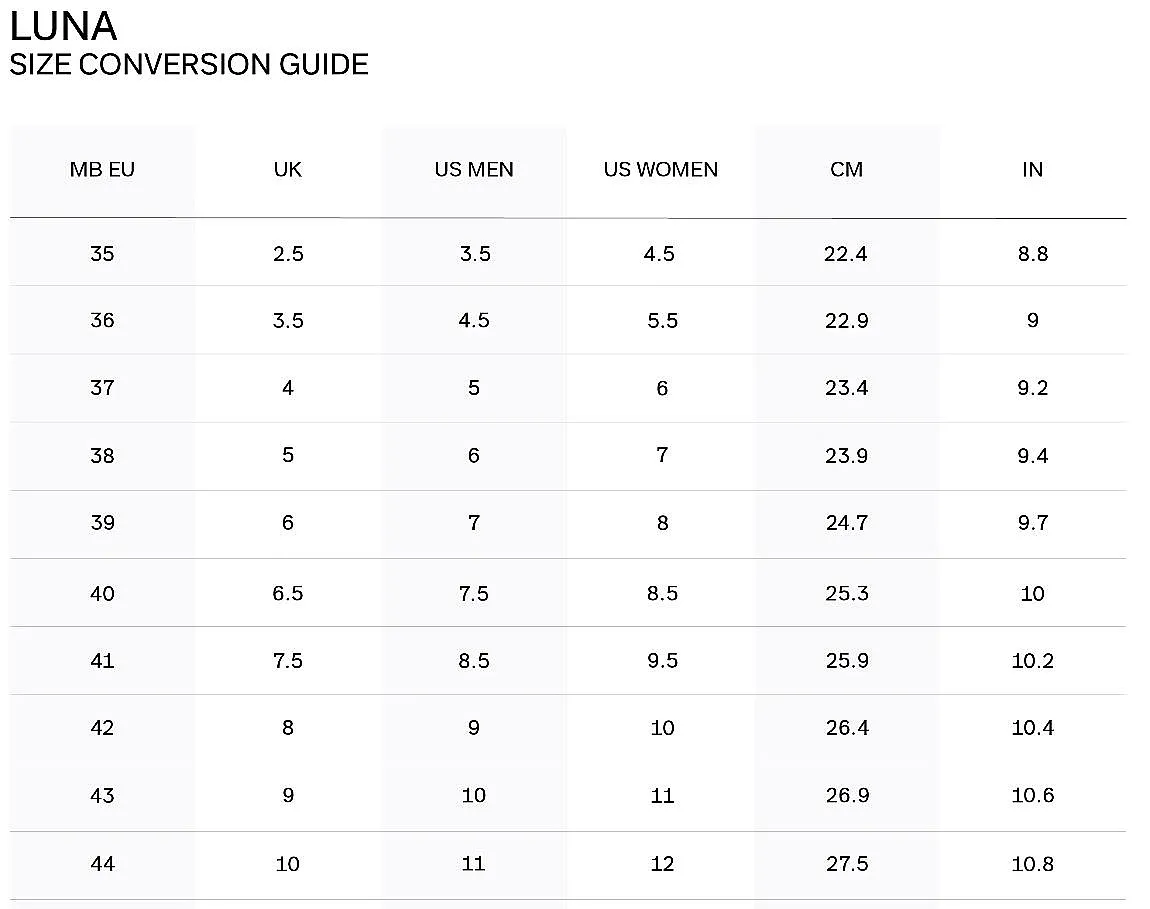The image size is (1150, 909).
Task: Click the US WOMEN column header
Action: (x=661, y=170)
